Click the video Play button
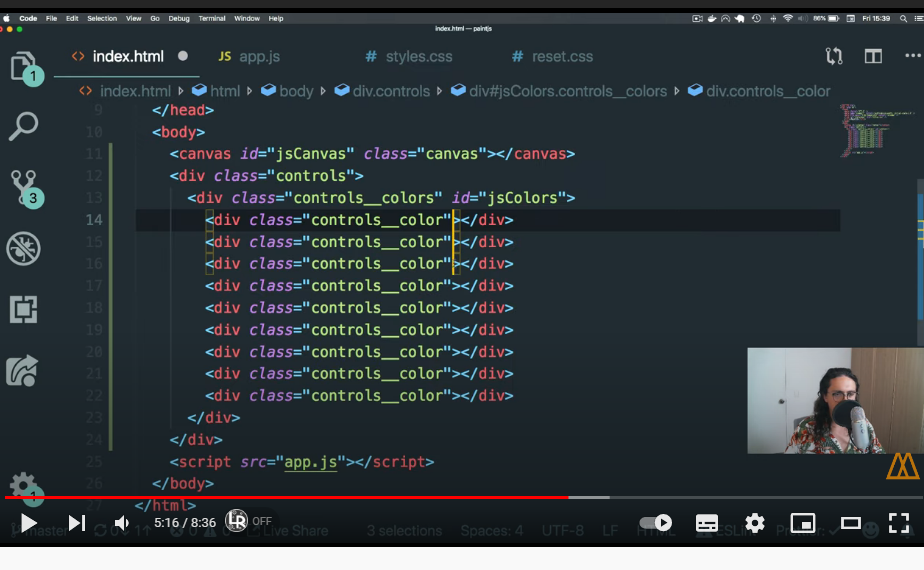The height and width of the screenshot is (570, 924). coord(28,522)
